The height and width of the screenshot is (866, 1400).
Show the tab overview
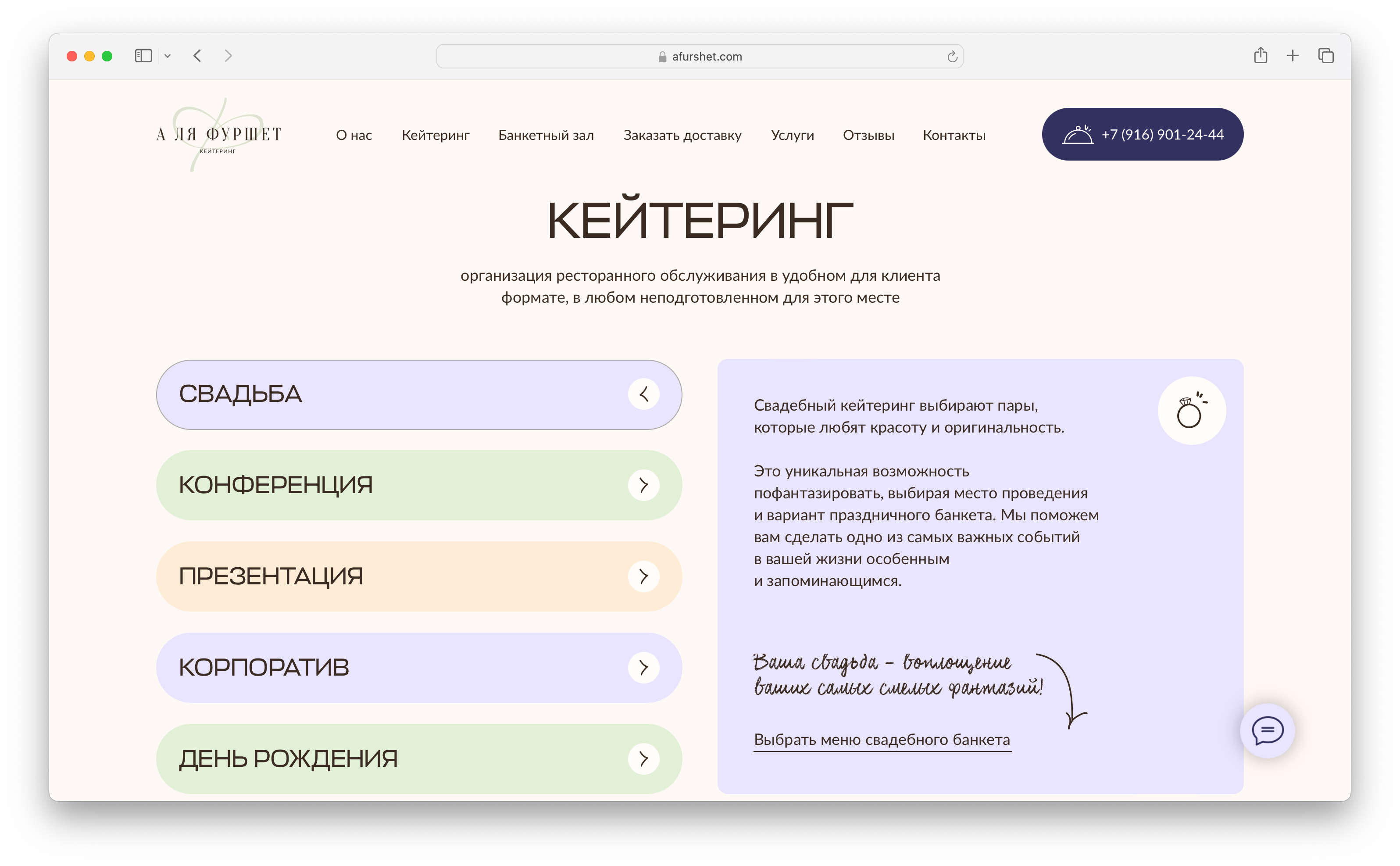pos(1325,56)
